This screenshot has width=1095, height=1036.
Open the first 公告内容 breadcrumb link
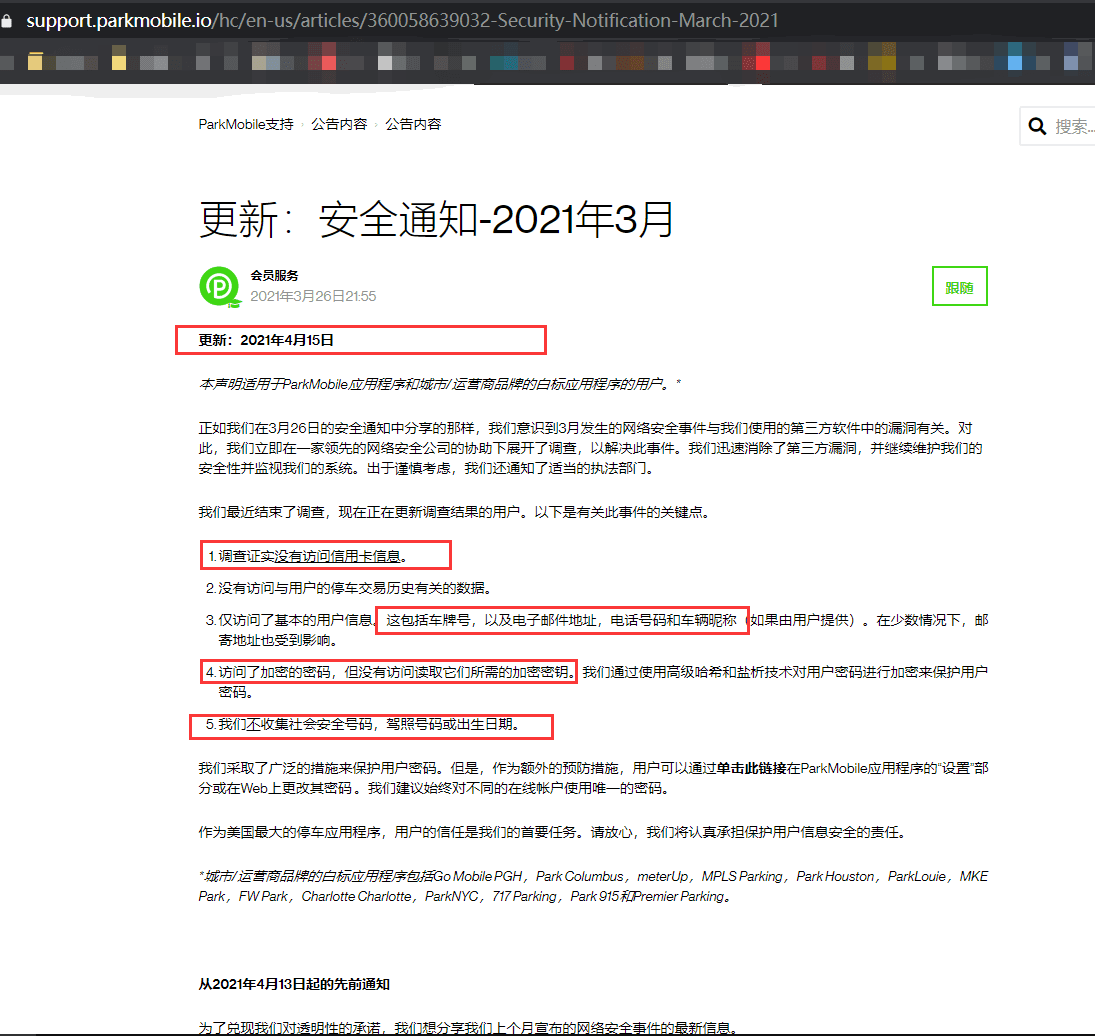[x=339, y=124]
